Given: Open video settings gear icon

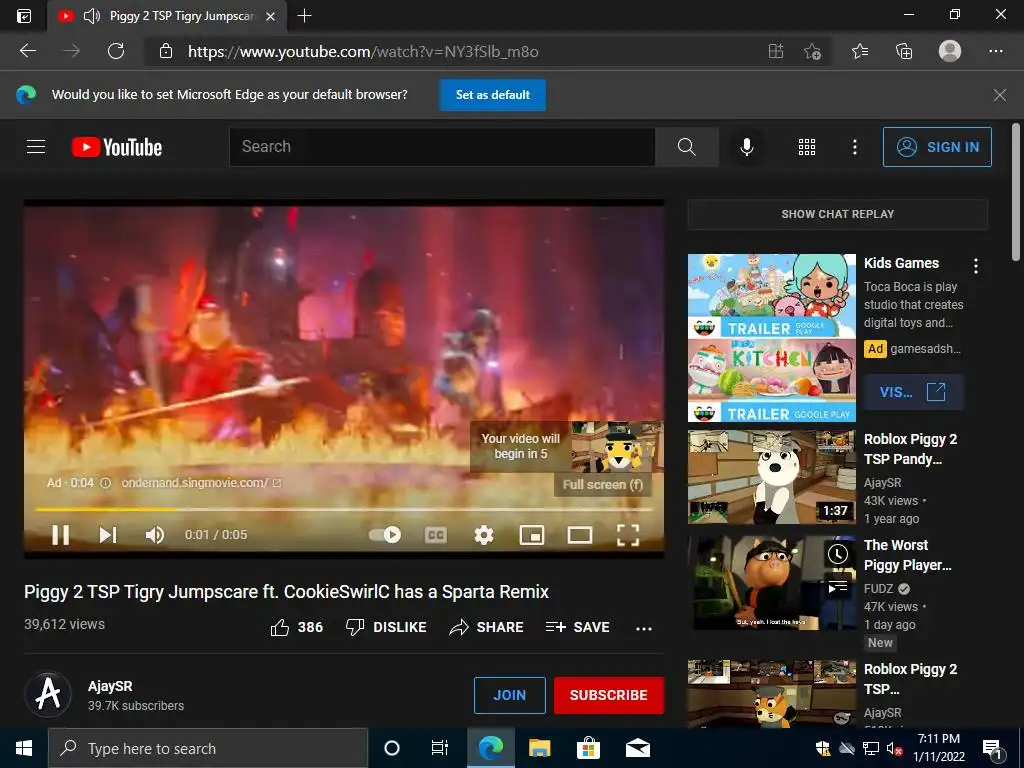Looking at the screenshot, I should click(x=483, y=536).
